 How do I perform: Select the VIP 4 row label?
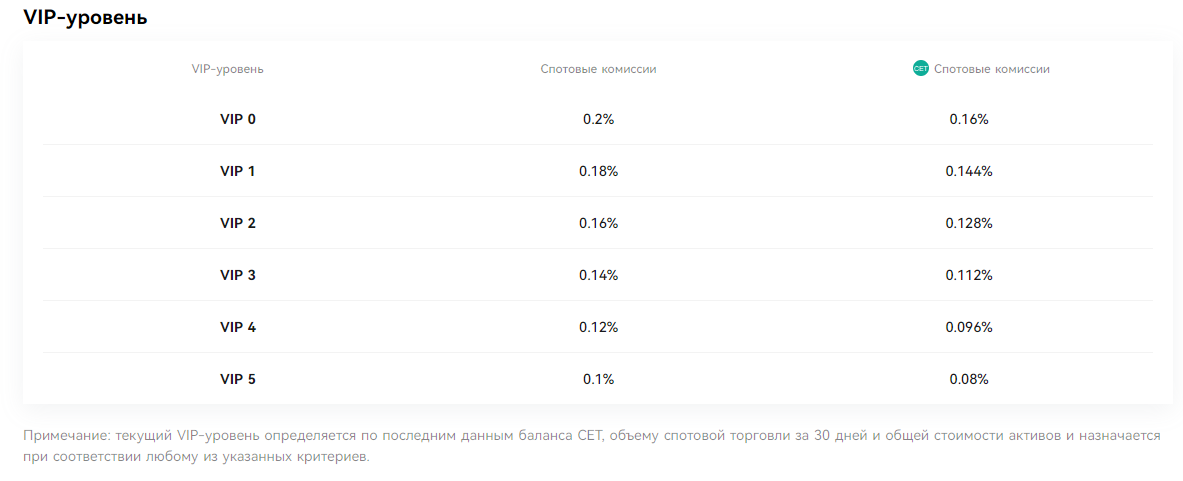point(238,327)
